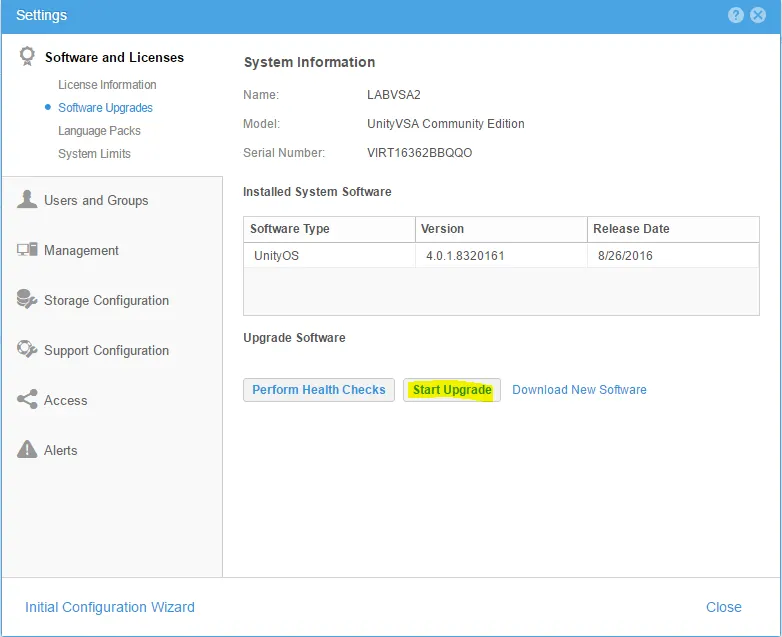Go to Users and Groups settings
This screenshot has height=637, width=782.
(x=96, y=201)
